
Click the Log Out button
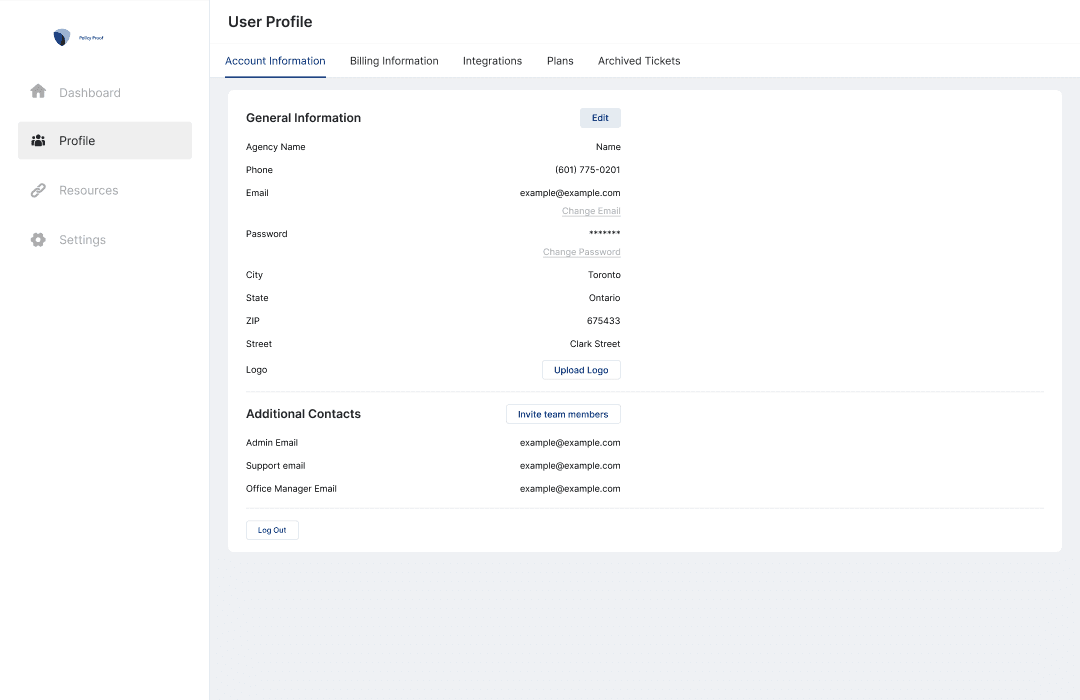[x=272, y=529]
